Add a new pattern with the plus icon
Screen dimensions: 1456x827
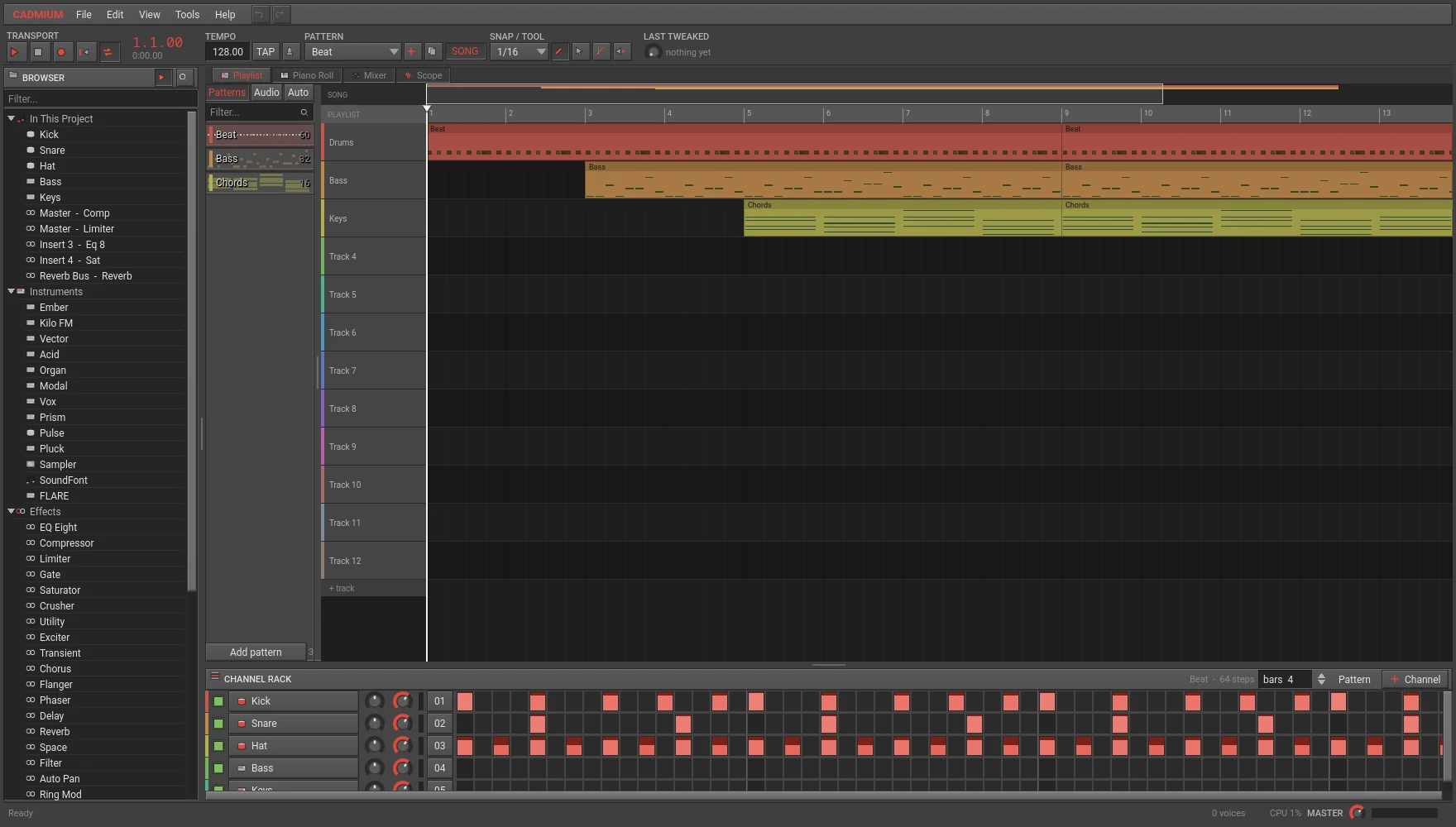pos(411,52)
